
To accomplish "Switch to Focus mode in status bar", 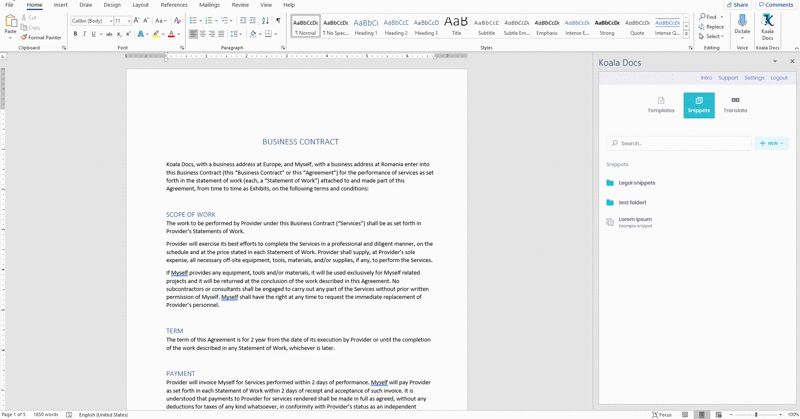I will [662, 415].
